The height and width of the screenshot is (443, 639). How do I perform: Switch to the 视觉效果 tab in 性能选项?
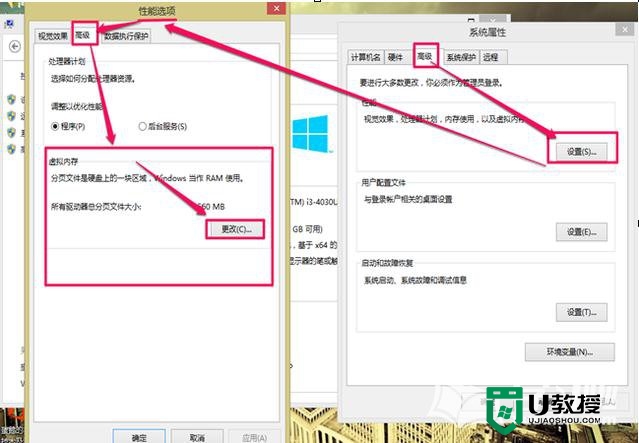tap(53, 36)
